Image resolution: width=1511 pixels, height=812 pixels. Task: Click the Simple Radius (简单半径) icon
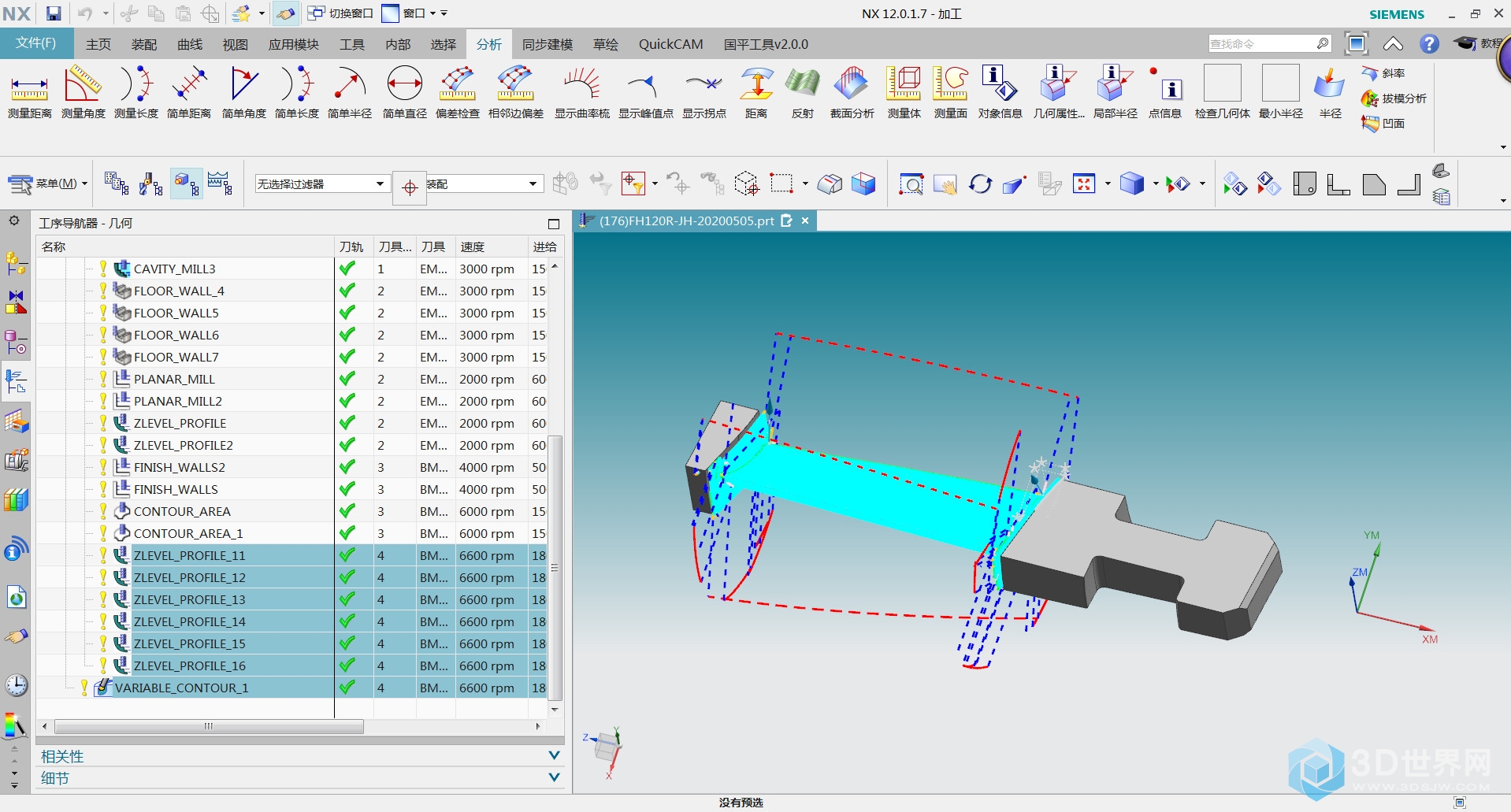(349, 93)
